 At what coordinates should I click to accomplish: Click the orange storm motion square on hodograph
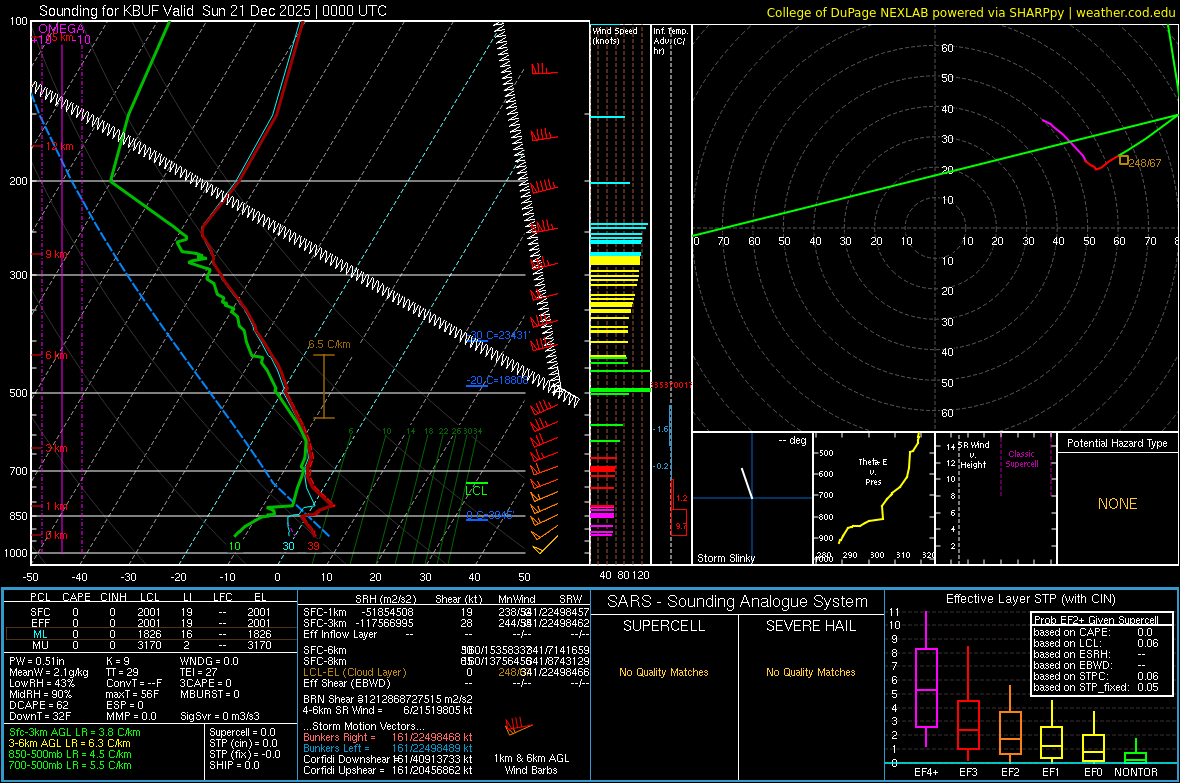click(1124, 160)
